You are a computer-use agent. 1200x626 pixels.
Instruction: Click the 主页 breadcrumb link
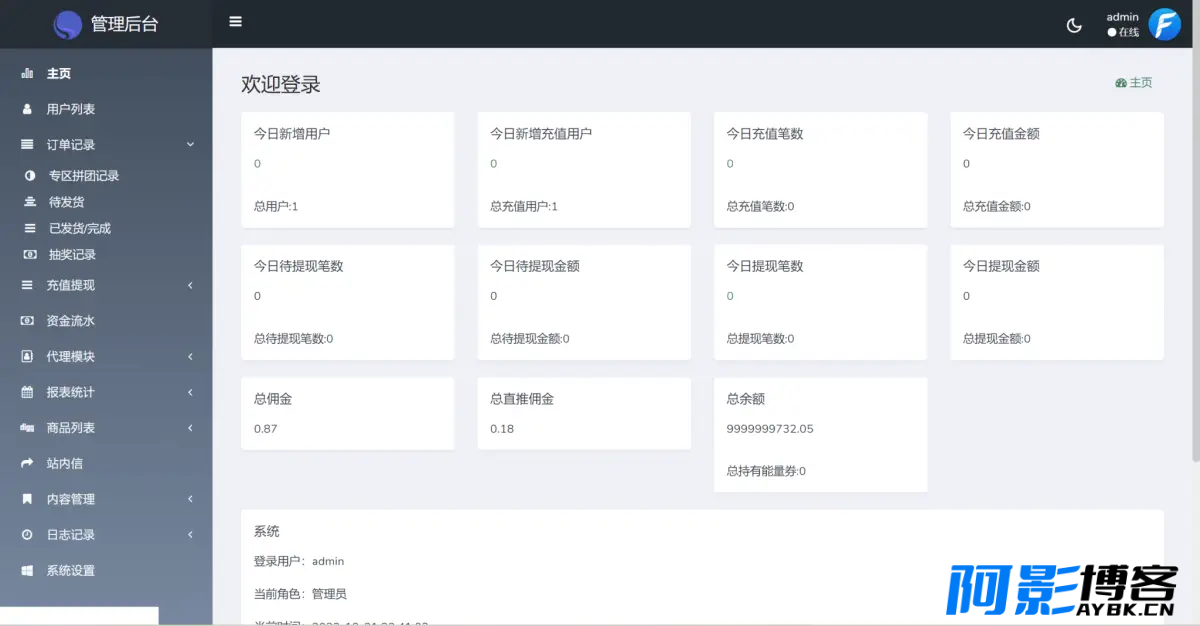coord(1134,83)
